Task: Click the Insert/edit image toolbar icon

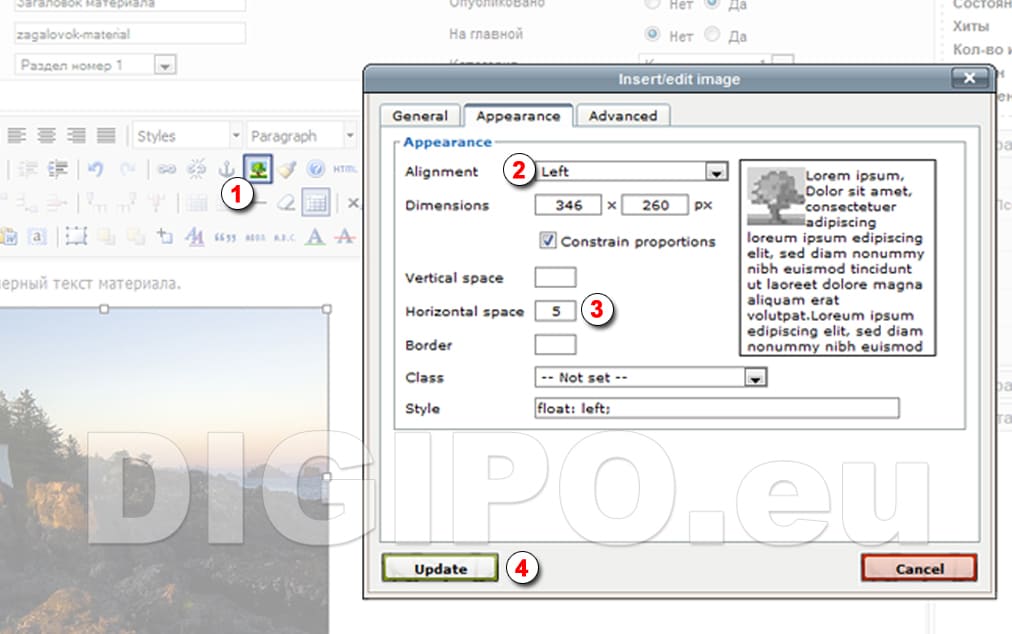Action: click(x=260, y=169)
